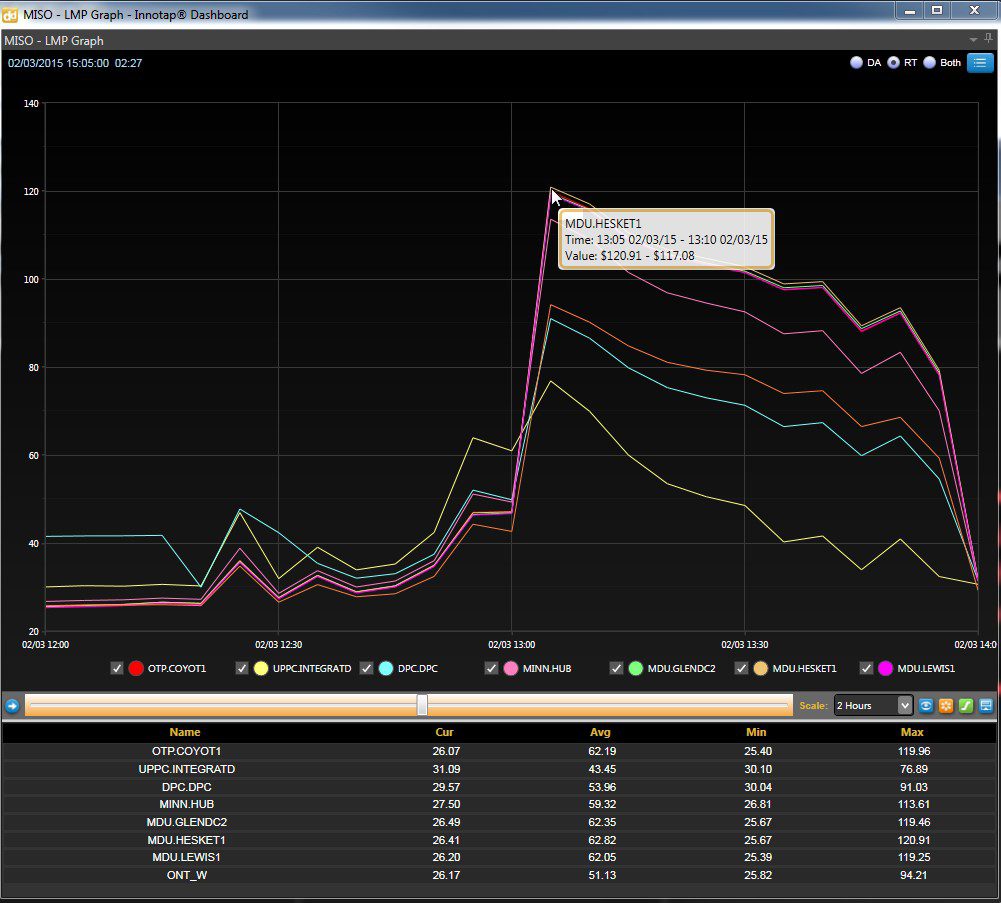Select the DPC.DPC name in the table
The height and width of the screenshot is (903, 1001).
[x=186, y=787]
